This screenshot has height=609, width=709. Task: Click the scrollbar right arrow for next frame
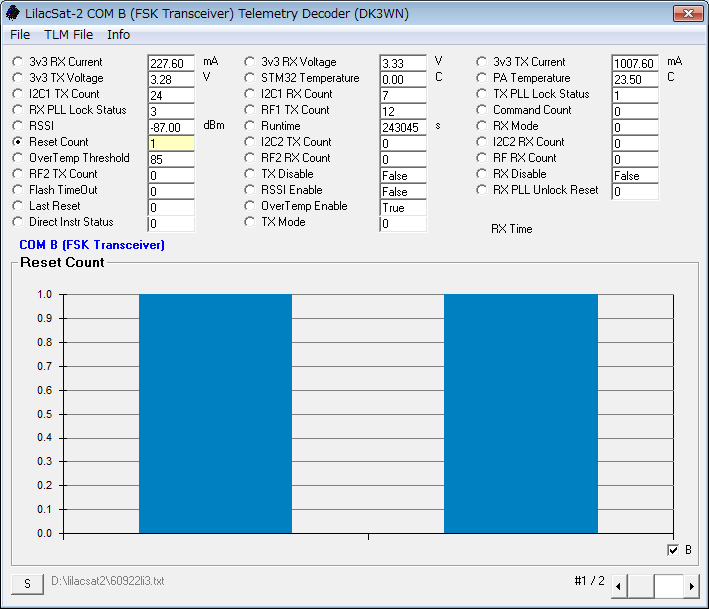point(691,586)
